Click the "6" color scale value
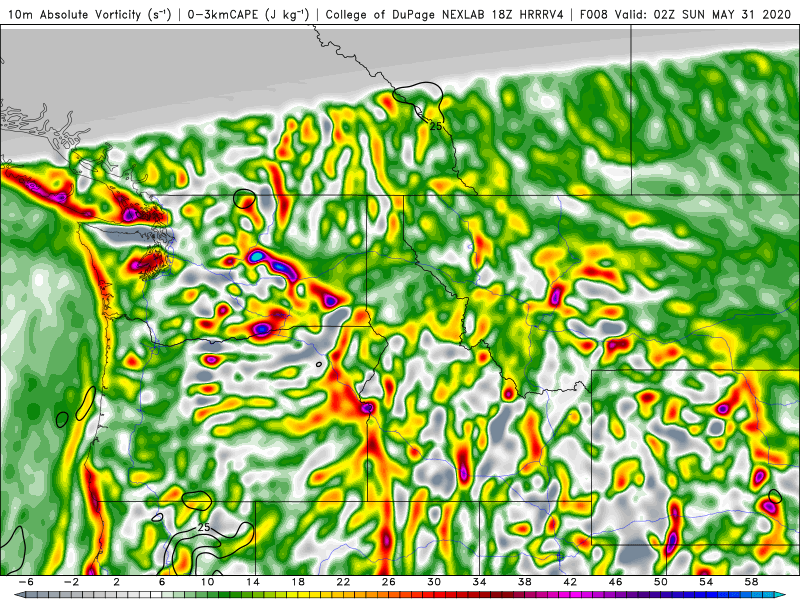800x600 pixels. pyautogui.click(x=162, y=582)
